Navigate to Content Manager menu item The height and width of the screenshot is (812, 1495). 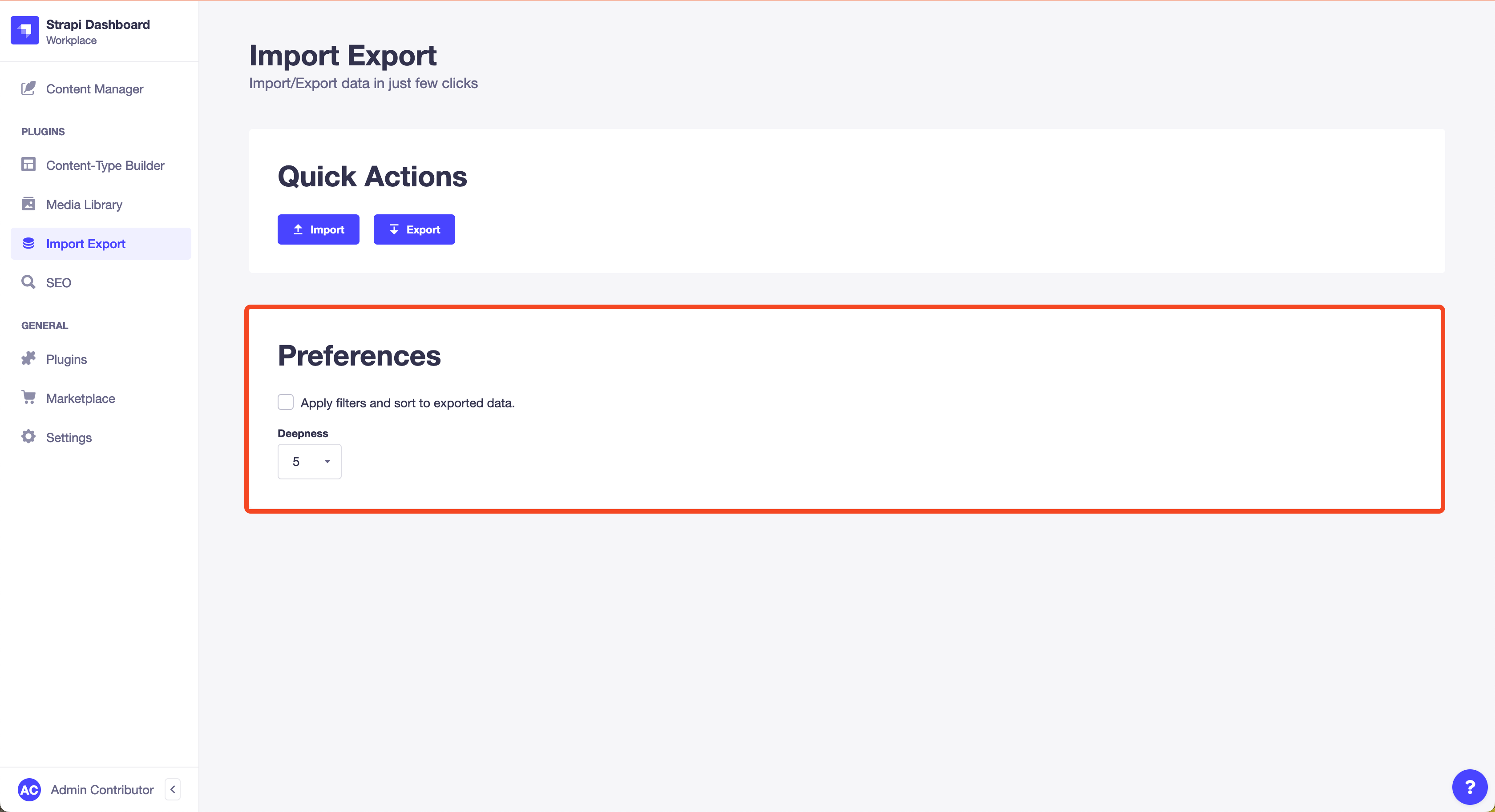(x=95, y=89)
